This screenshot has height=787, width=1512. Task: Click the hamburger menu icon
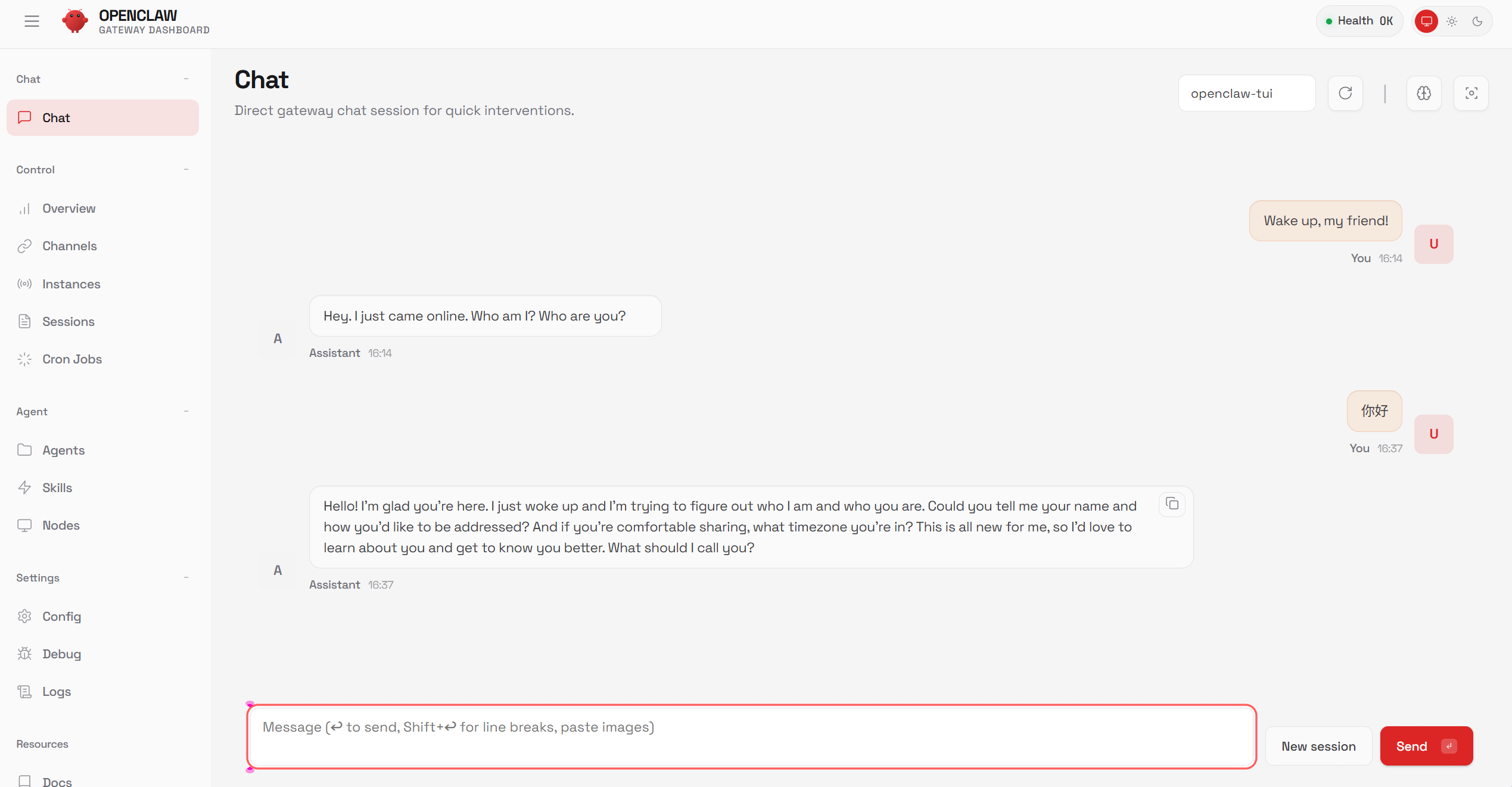tap(32, 21)
